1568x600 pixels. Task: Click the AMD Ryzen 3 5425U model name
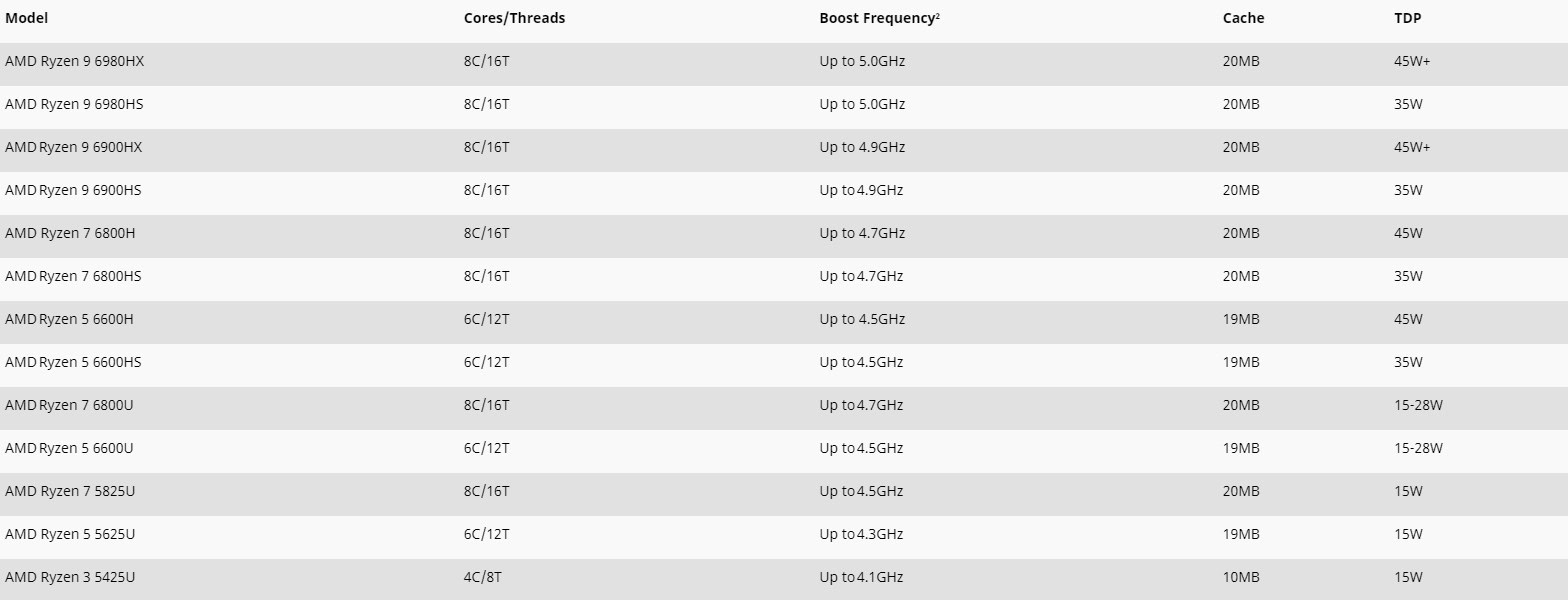[x=70, y=577]
